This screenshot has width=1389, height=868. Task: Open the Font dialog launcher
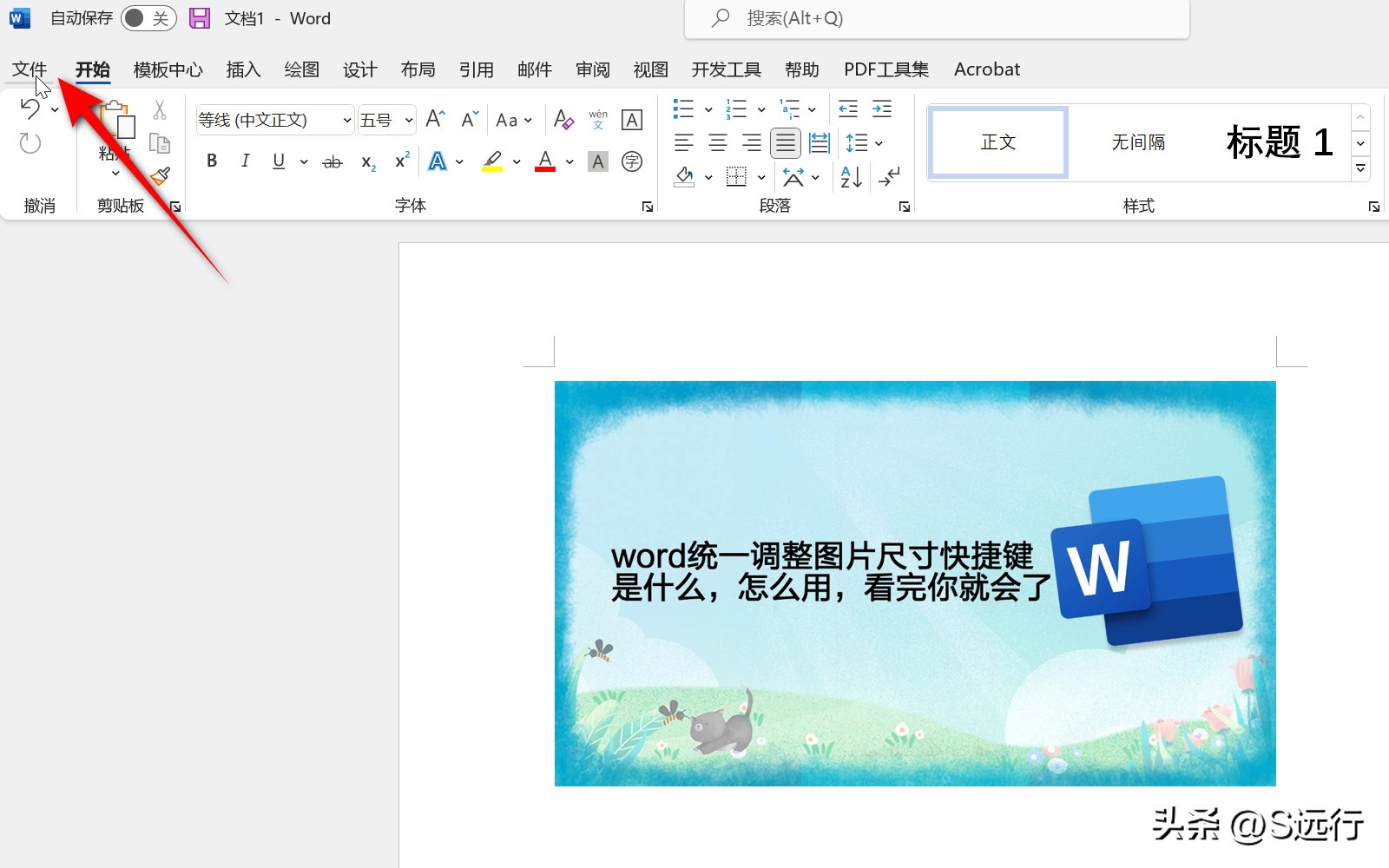coord(648,207)
